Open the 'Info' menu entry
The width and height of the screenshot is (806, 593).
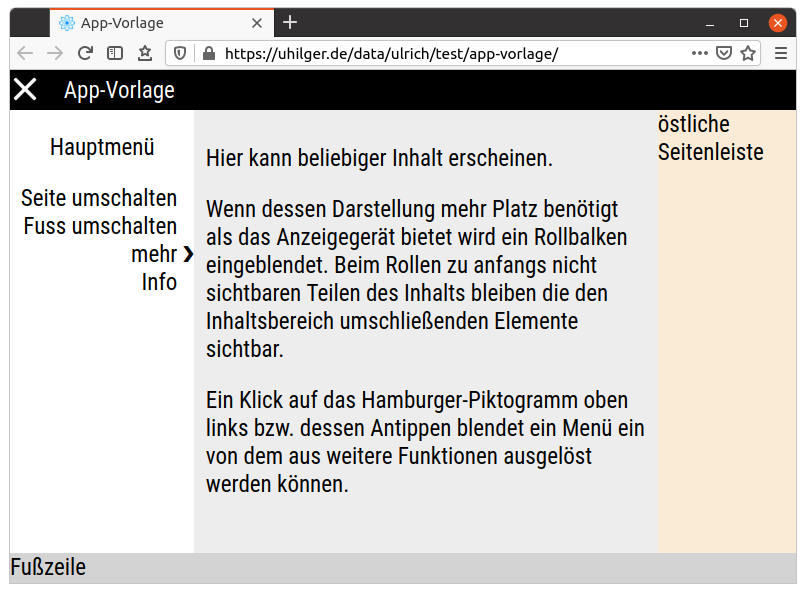tap(159, 282)
